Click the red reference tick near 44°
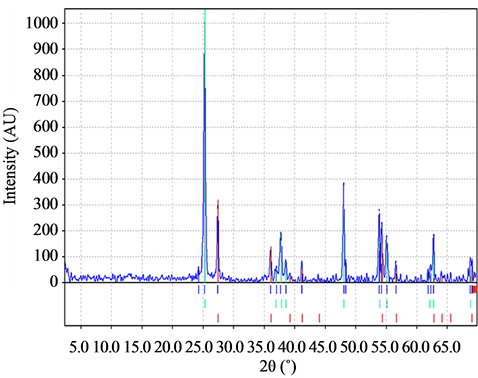The width and height of the screenshot is (478, 378). 319,318
